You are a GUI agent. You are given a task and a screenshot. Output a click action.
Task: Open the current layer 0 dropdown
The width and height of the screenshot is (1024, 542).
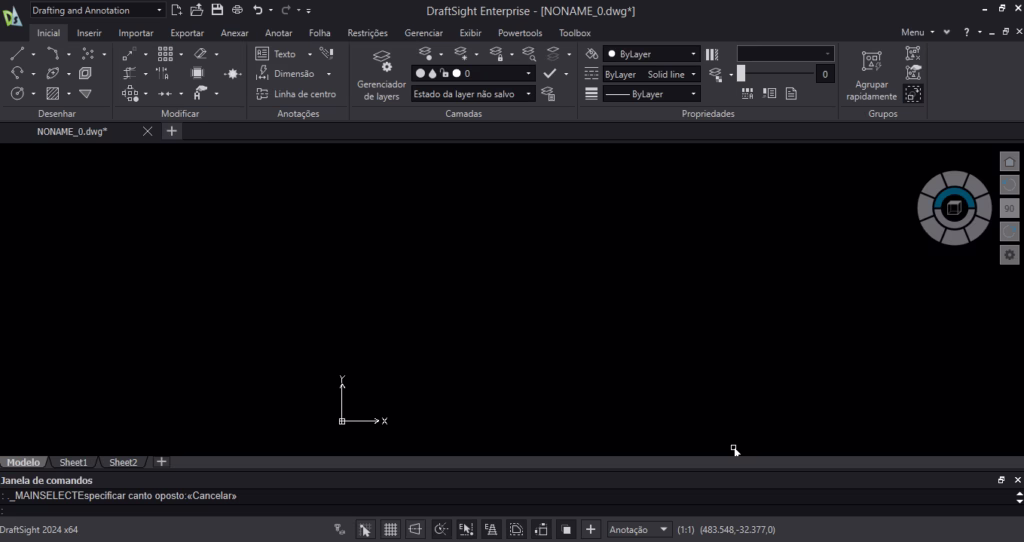[x=473, y=74]
